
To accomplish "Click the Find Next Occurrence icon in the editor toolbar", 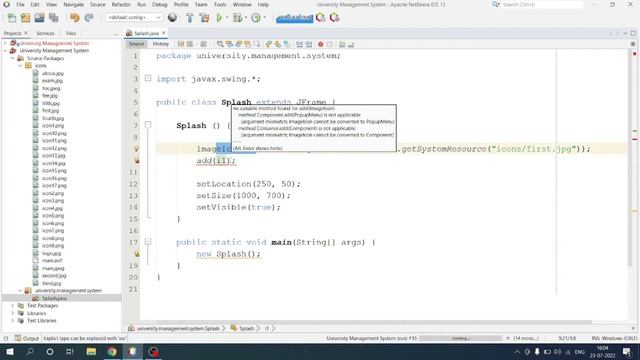I will (x=238, y=44).
